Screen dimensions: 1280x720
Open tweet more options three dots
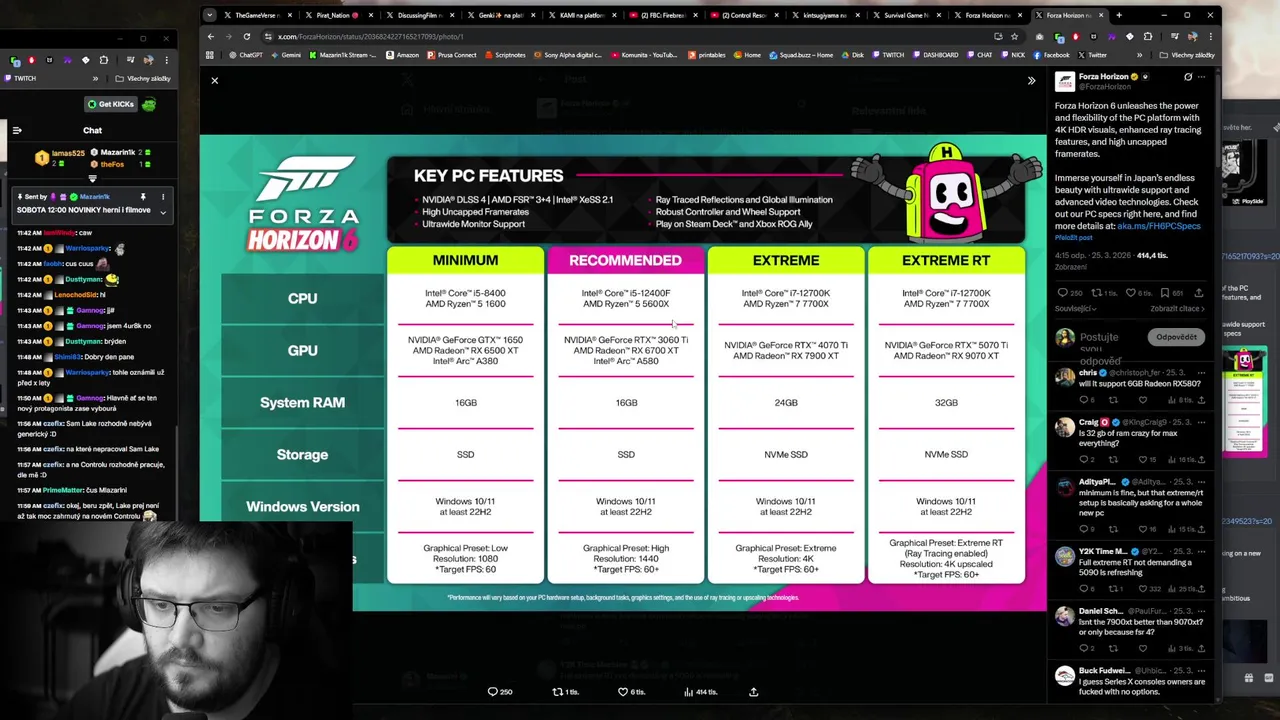click(x=1202, y=77)
